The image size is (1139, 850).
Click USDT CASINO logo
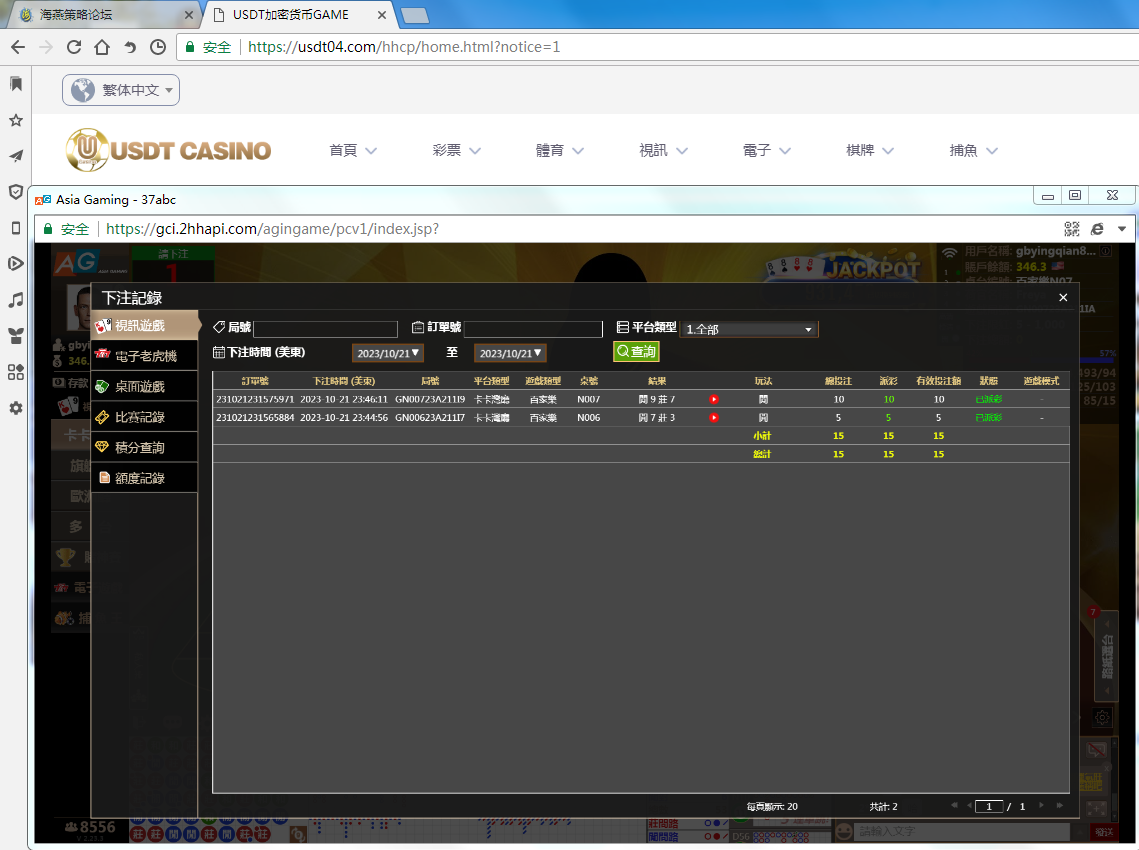[x=169, y=150]
